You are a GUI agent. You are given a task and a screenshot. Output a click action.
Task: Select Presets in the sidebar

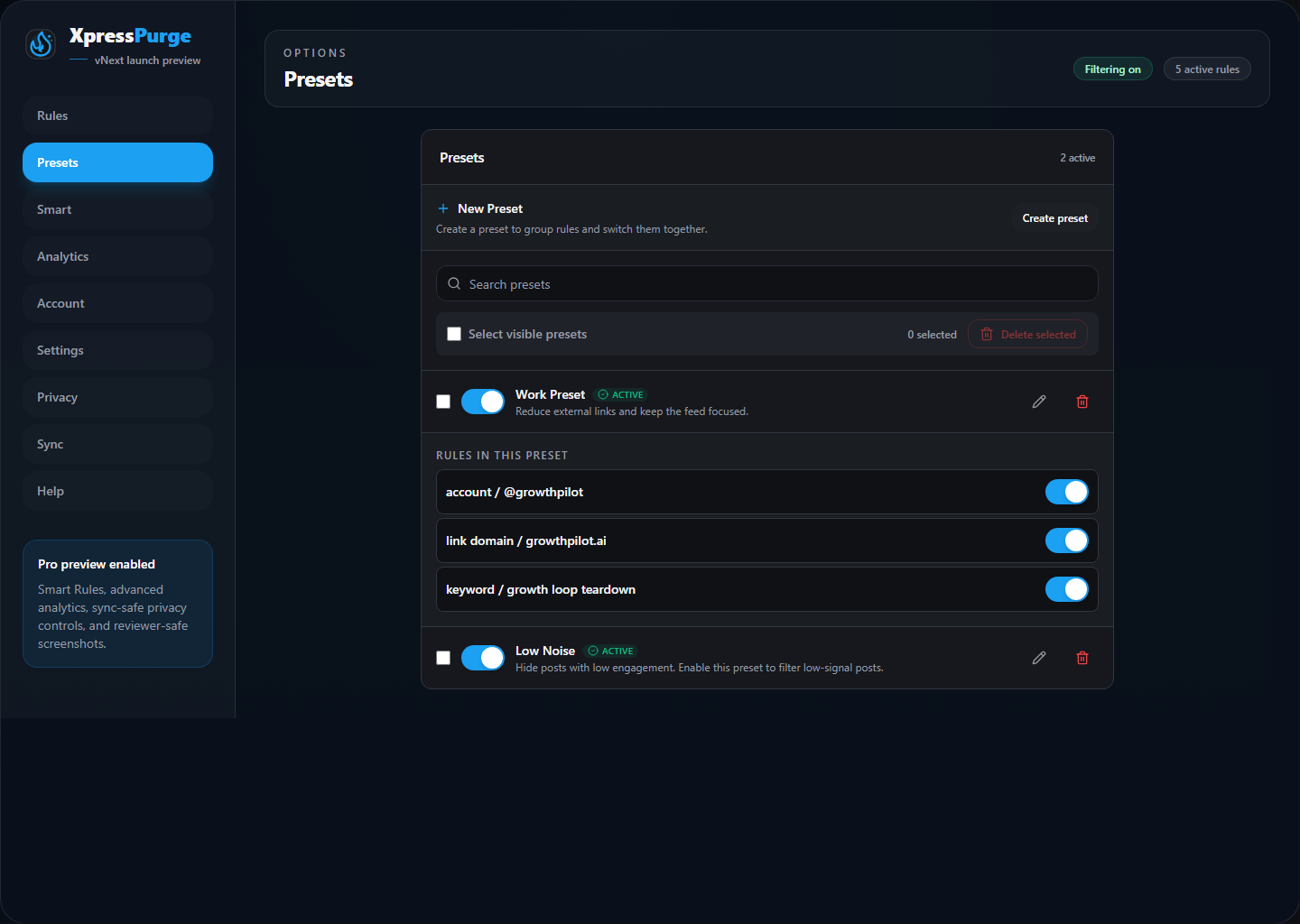[117, 162]
